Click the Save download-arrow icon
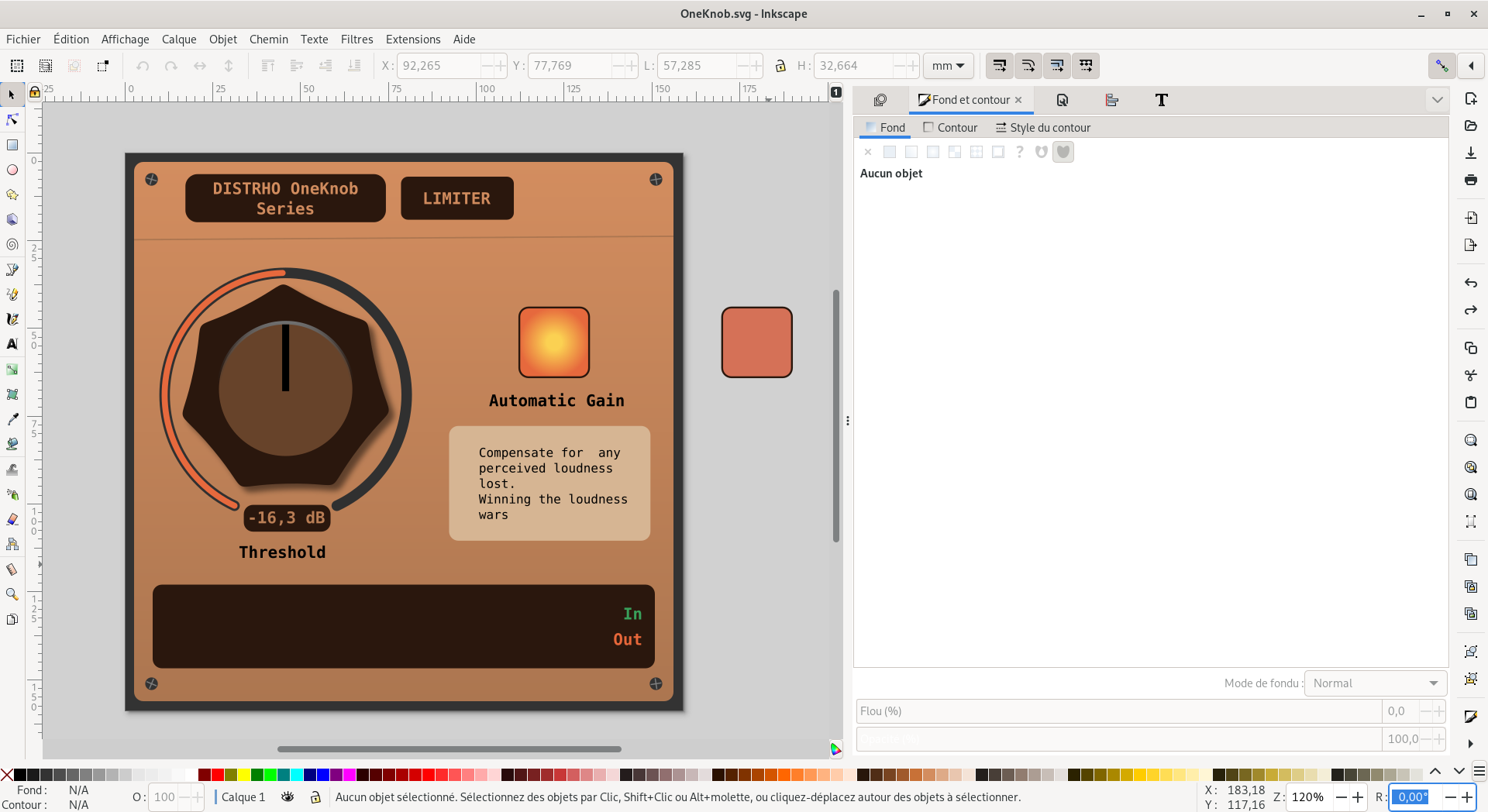Screen dimensions: 1488x812 [1471, 153]
